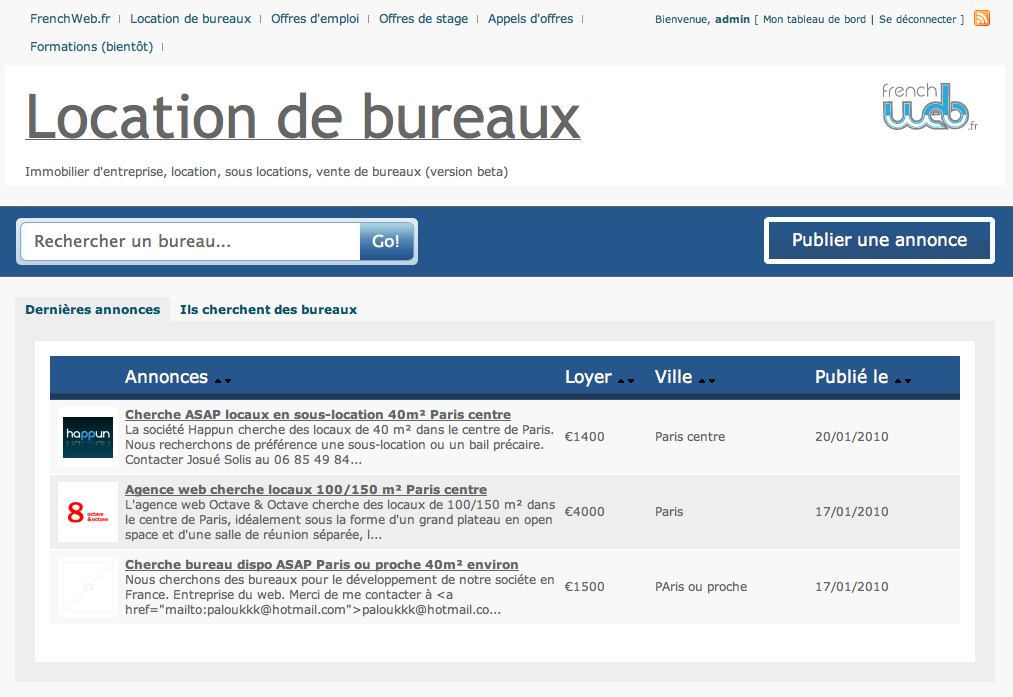The height and width of the screenshot is (697, 1013).
Task: Click the 20/01/2010 date cell
Action: click(851, 437)
